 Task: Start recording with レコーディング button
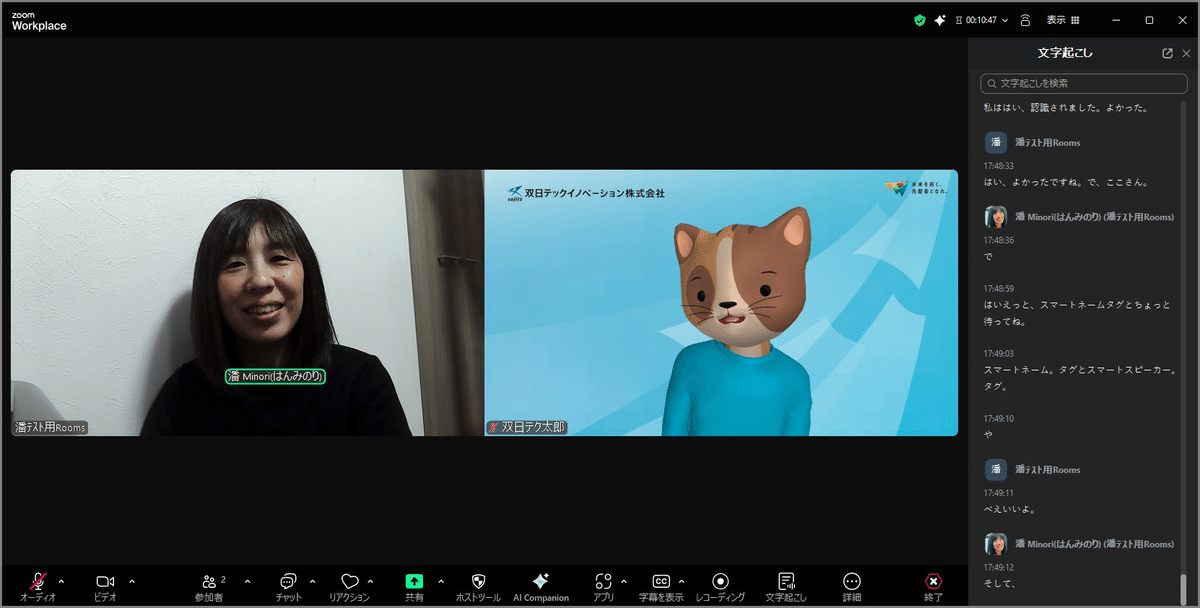pos(720,586)
